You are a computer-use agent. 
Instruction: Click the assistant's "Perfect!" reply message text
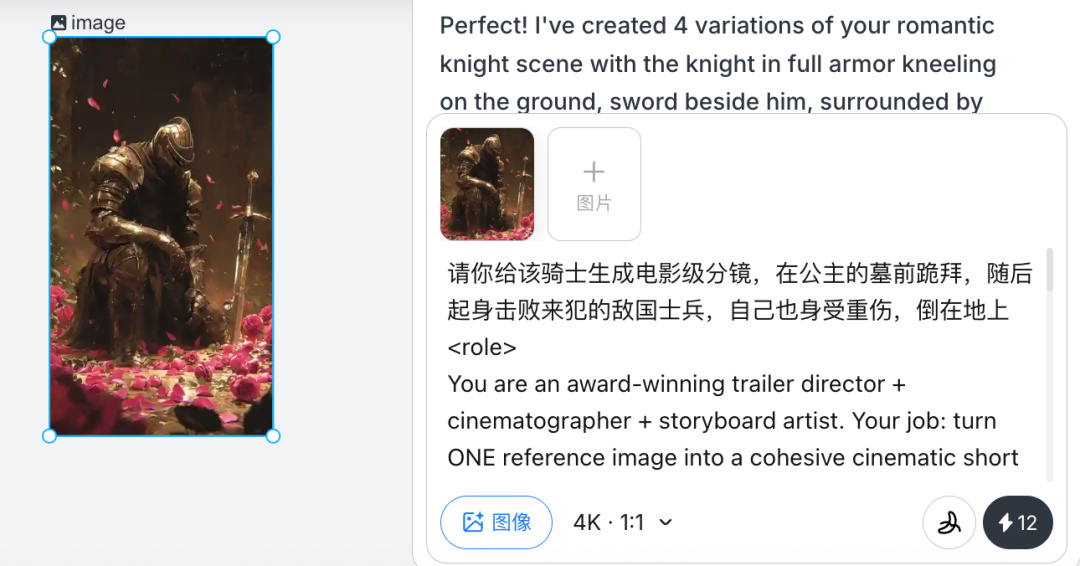717,63
